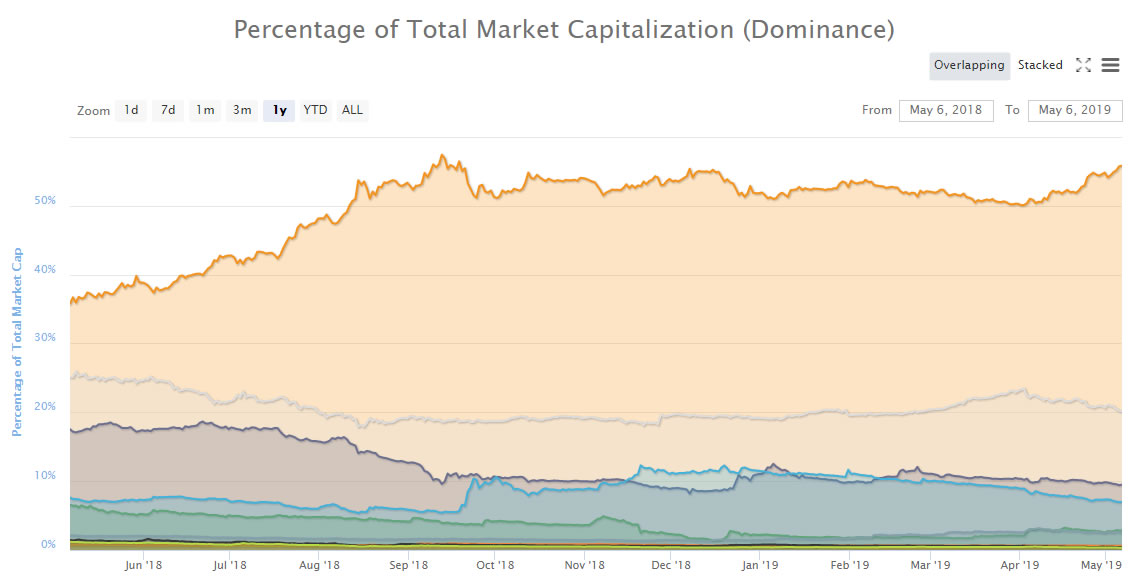The height and width of the screenshot is (582, 1141).
Task: Set zoom range to 3 months
Action: (x=241, y=110)
